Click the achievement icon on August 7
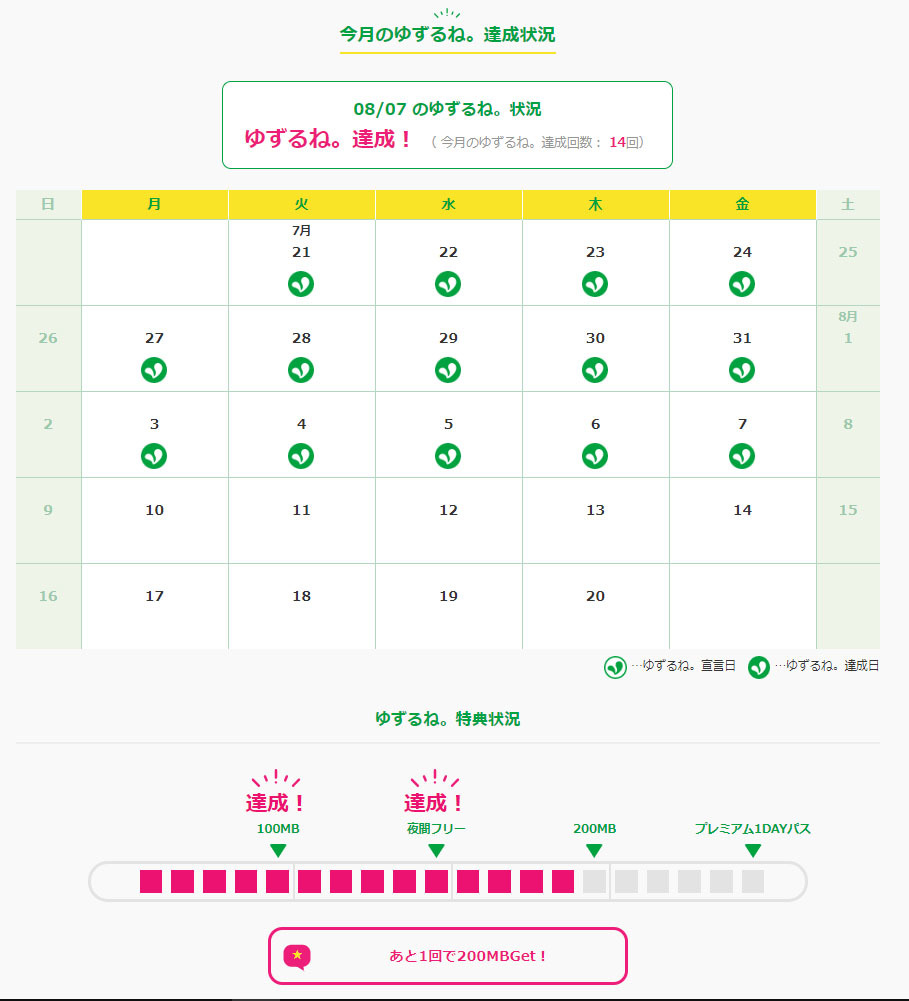This screenshot has width=909, height=1001. click(742, 456)
